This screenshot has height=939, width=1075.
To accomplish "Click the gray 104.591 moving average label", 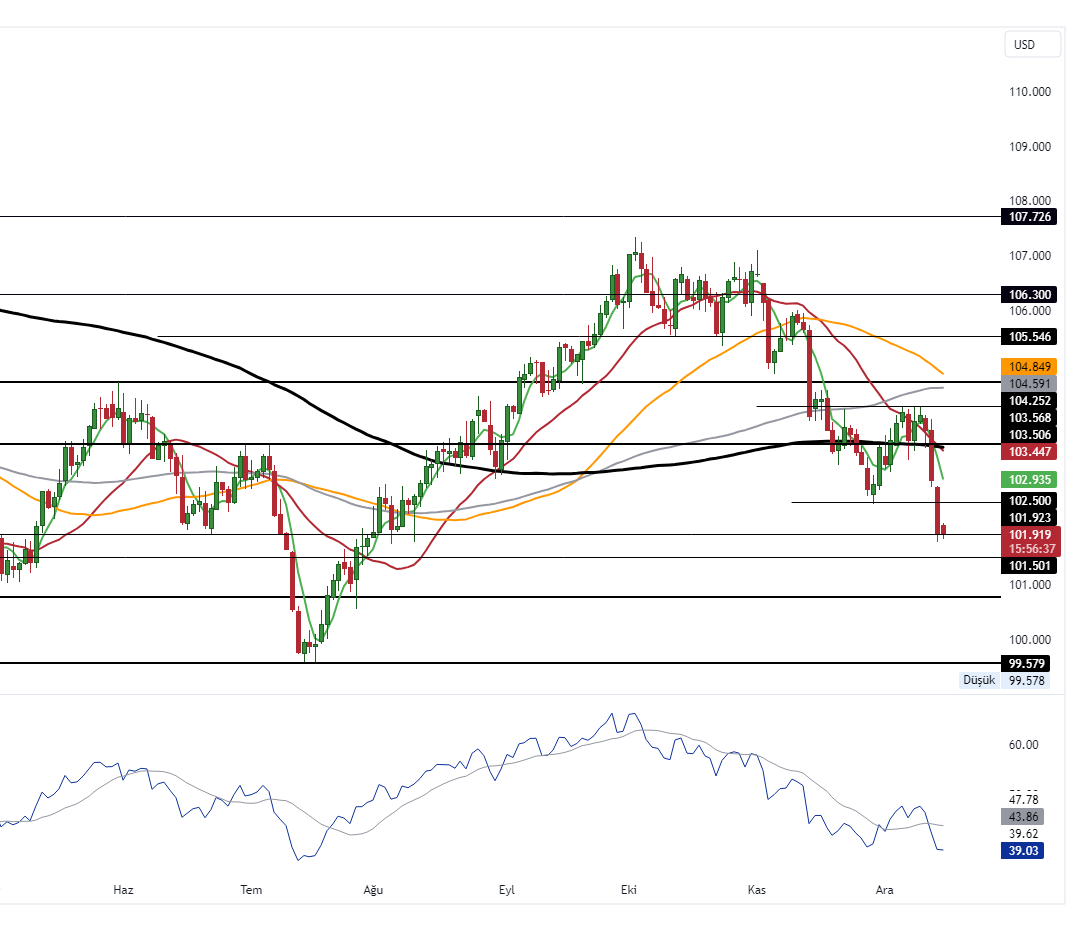I will 1030,383.
